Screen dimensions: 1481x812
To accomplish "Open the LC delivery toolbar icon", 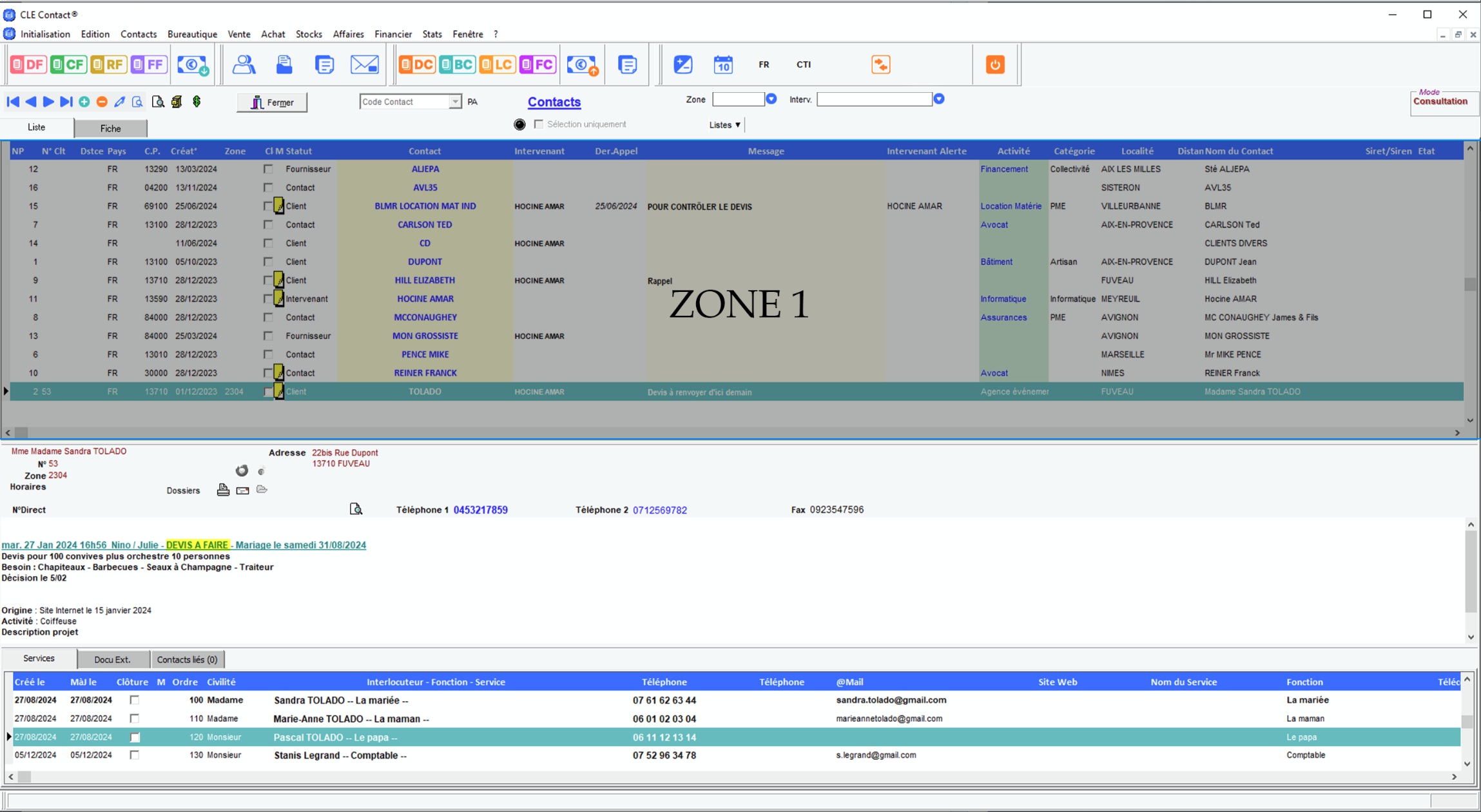I will point(497,64).
